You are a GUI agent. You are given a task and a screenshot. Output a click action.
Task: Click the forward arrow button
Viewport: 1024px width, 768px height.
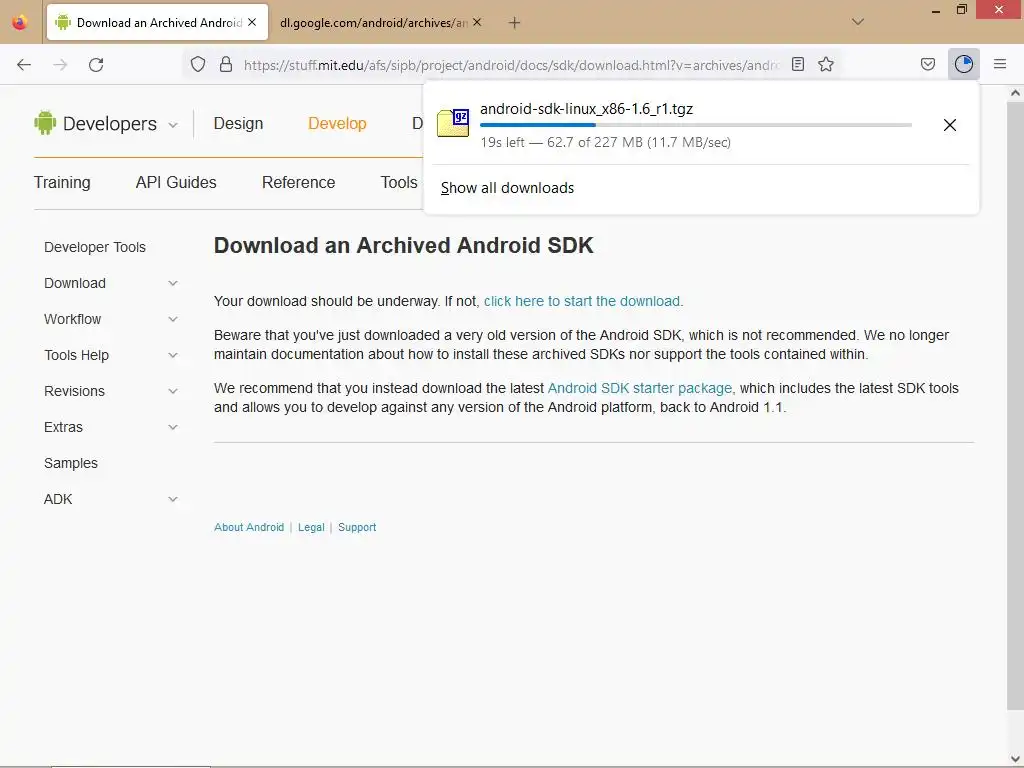point(60,65)
